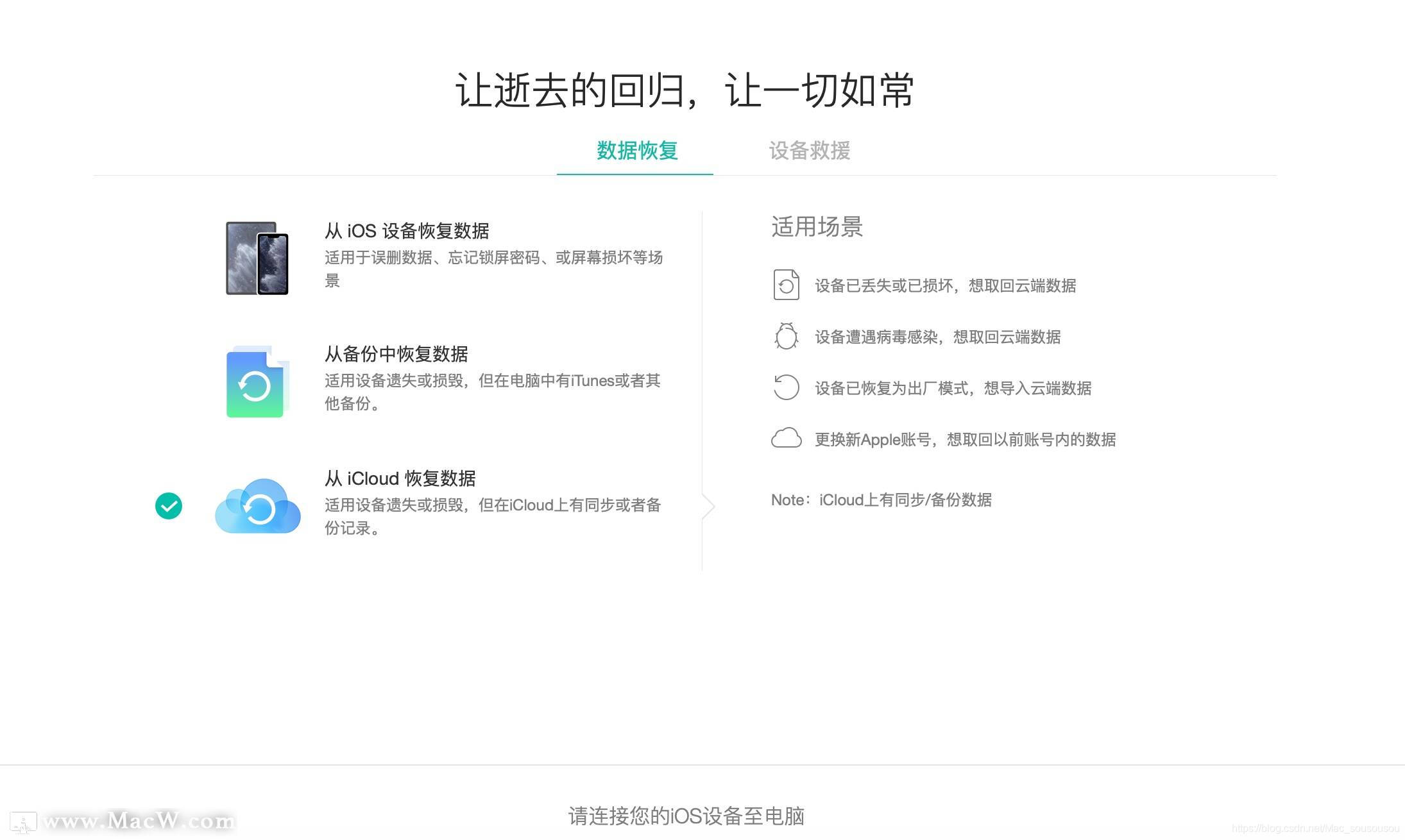Click the 适用场景 heading
1405x840 pixels.
pyautogui.click(x=817, y=227)
